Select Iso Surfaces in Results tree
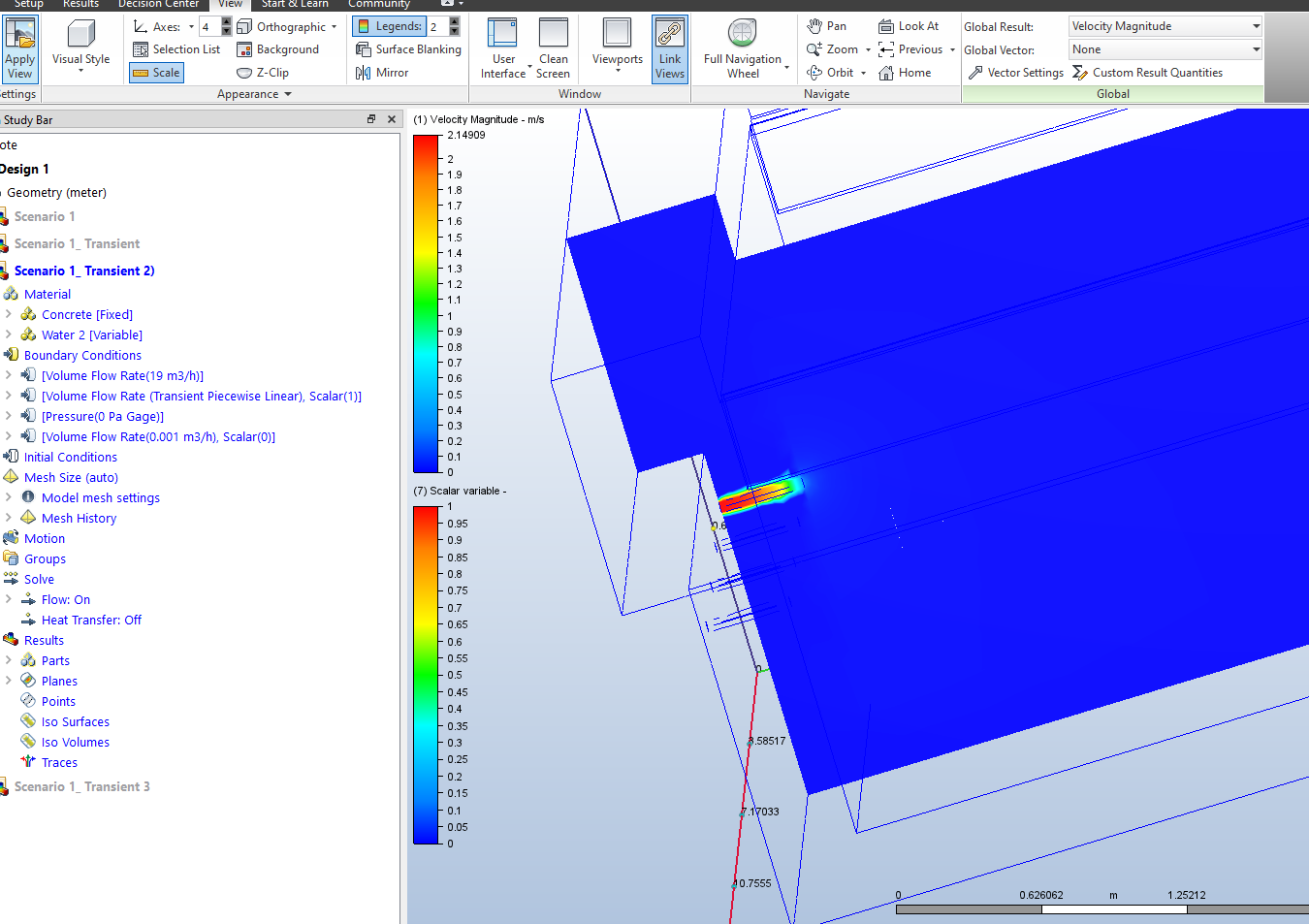1309x924 pixels. click(x=75, y=721)
